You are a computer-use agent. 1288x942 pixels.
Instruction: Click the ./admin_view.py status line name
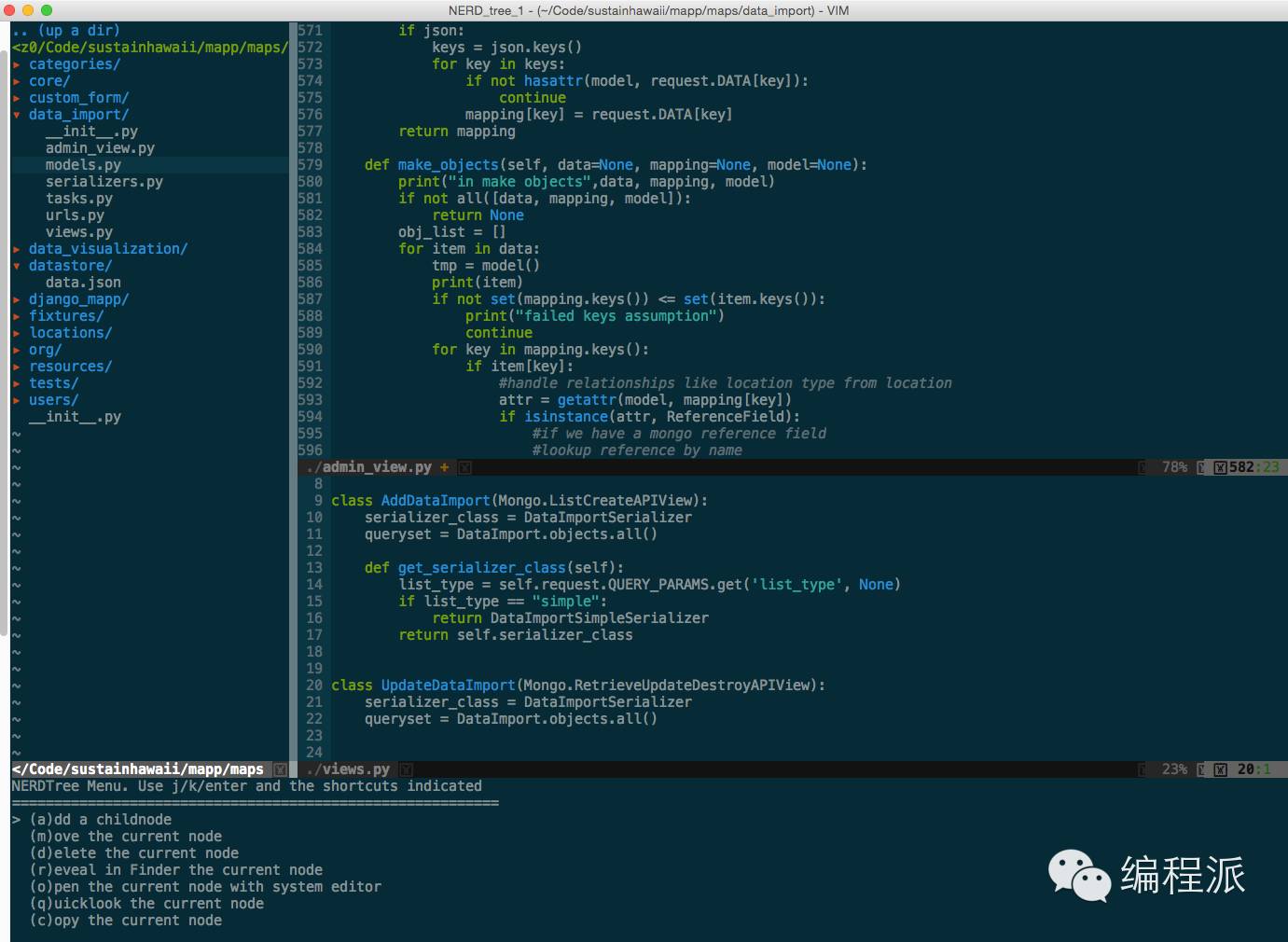click(368, 467)
